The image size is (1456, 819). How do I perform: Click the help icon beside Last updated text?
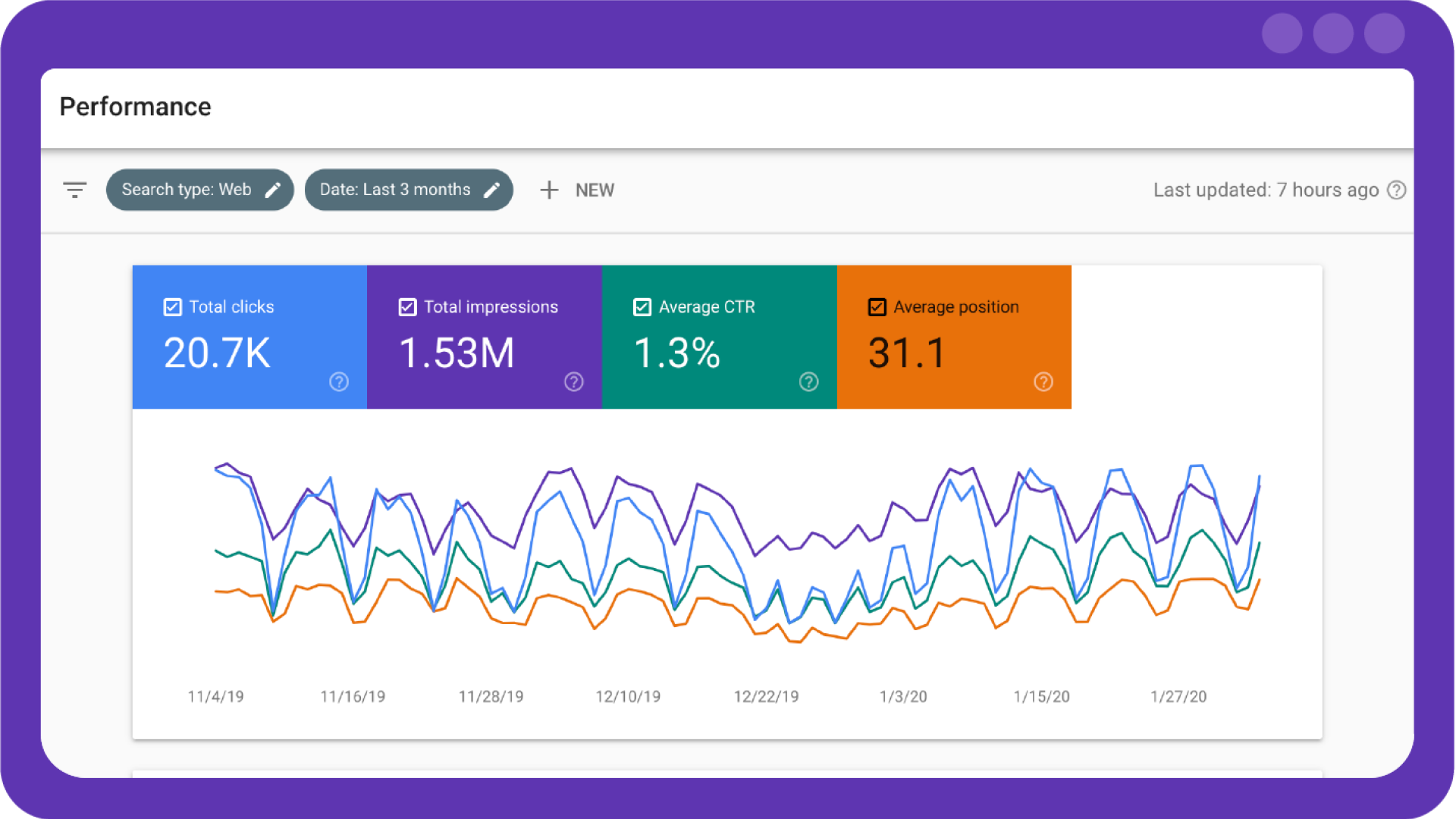(x=1397, y=190)
